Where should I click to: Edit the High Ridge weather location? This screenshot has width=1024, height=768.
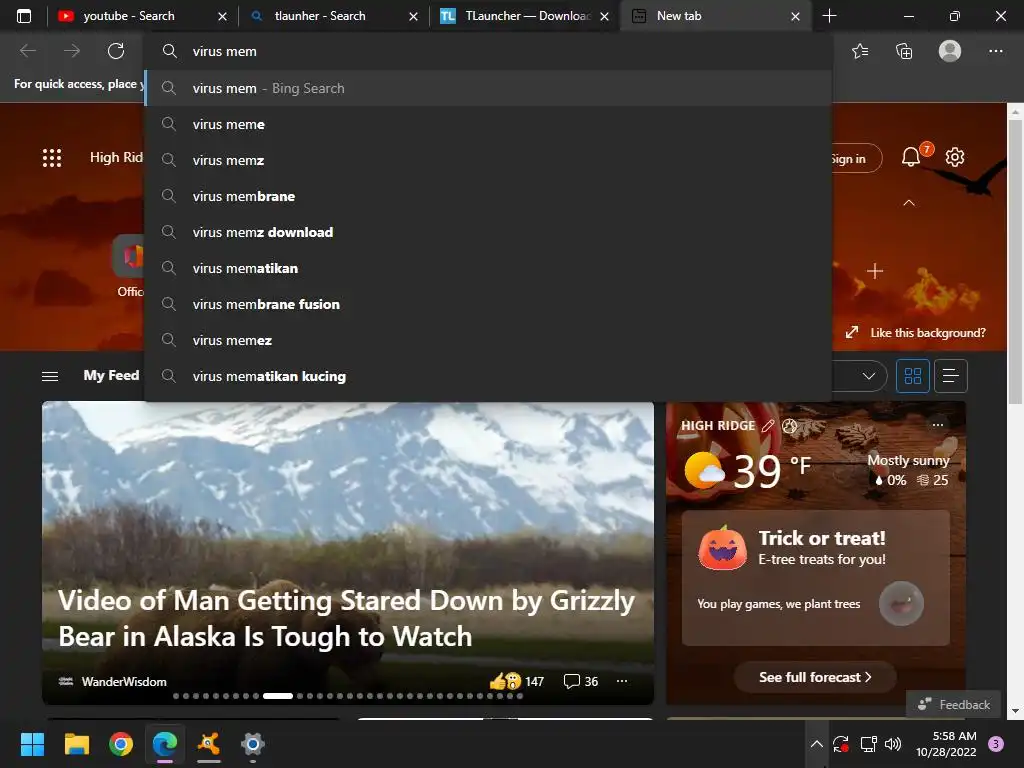[768, 426]
